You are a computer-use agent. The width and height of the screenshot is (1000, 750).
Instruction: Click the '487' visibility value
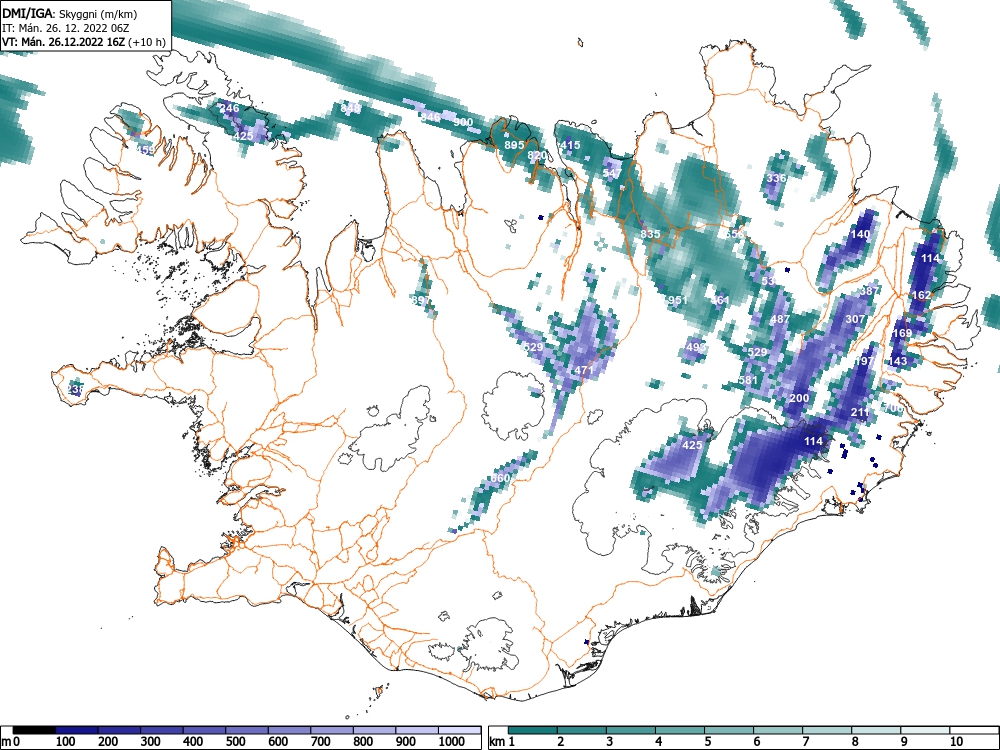[781, 320]
